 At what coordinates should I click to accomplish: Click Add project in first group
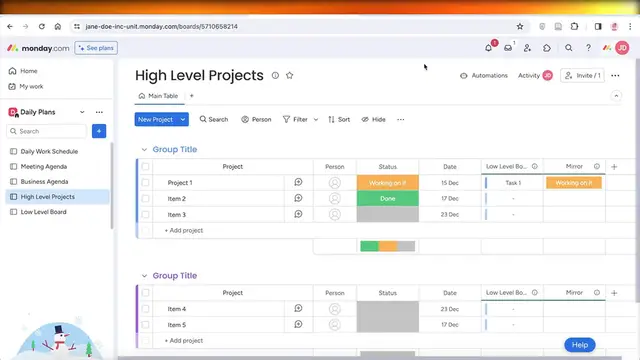click(184, 230)
